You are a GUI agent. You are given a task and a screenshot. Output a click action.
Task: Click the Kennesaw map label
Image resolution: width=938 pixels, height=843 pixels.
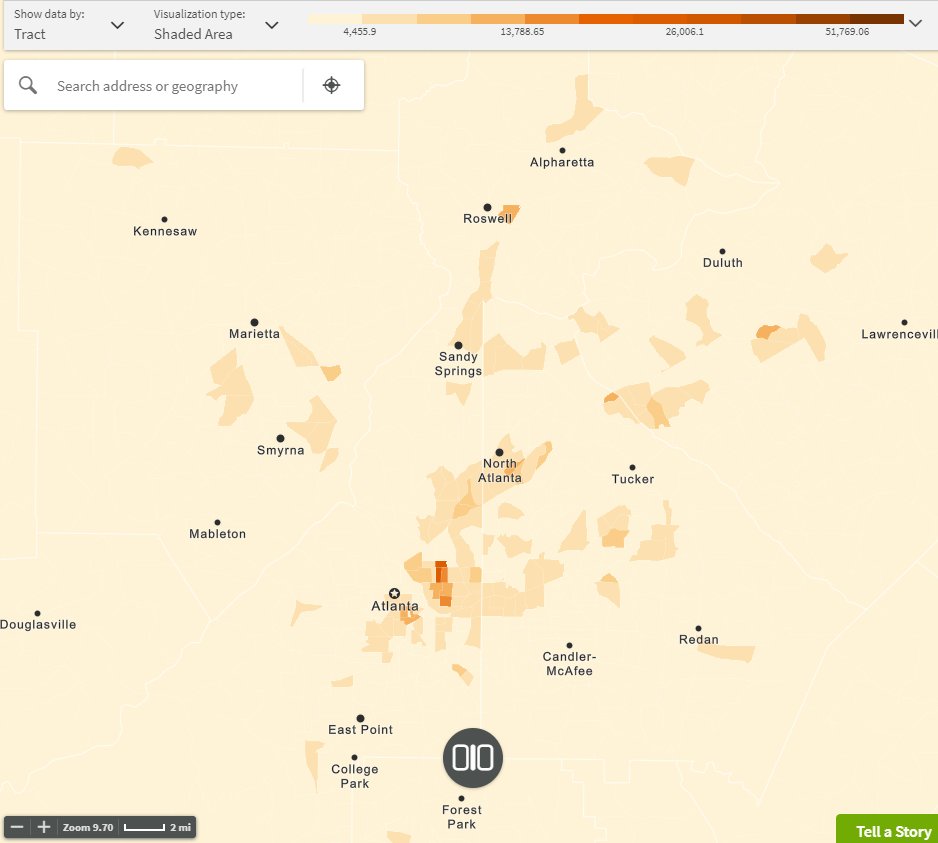click(165, 231)
